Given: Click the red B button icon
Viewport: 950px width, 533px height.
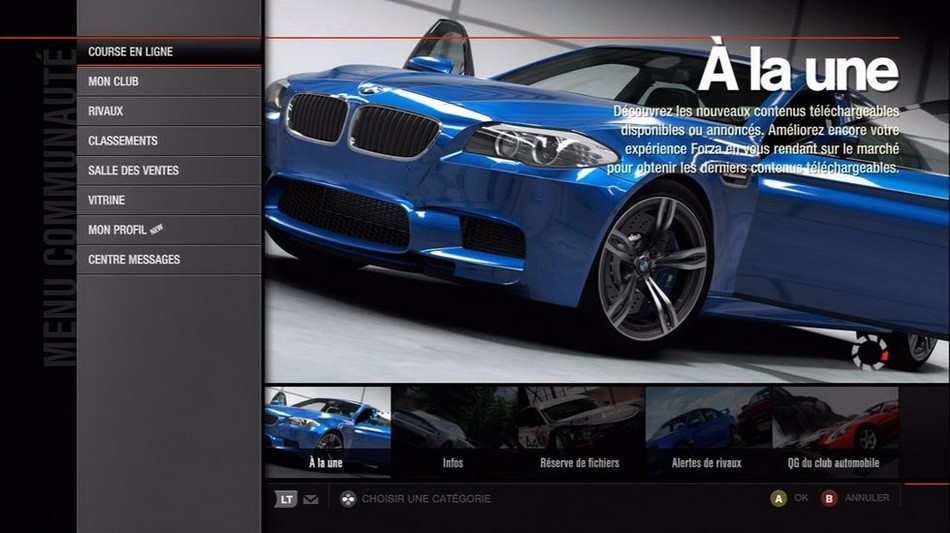Looking at the screenshot, I should (829, 498).
